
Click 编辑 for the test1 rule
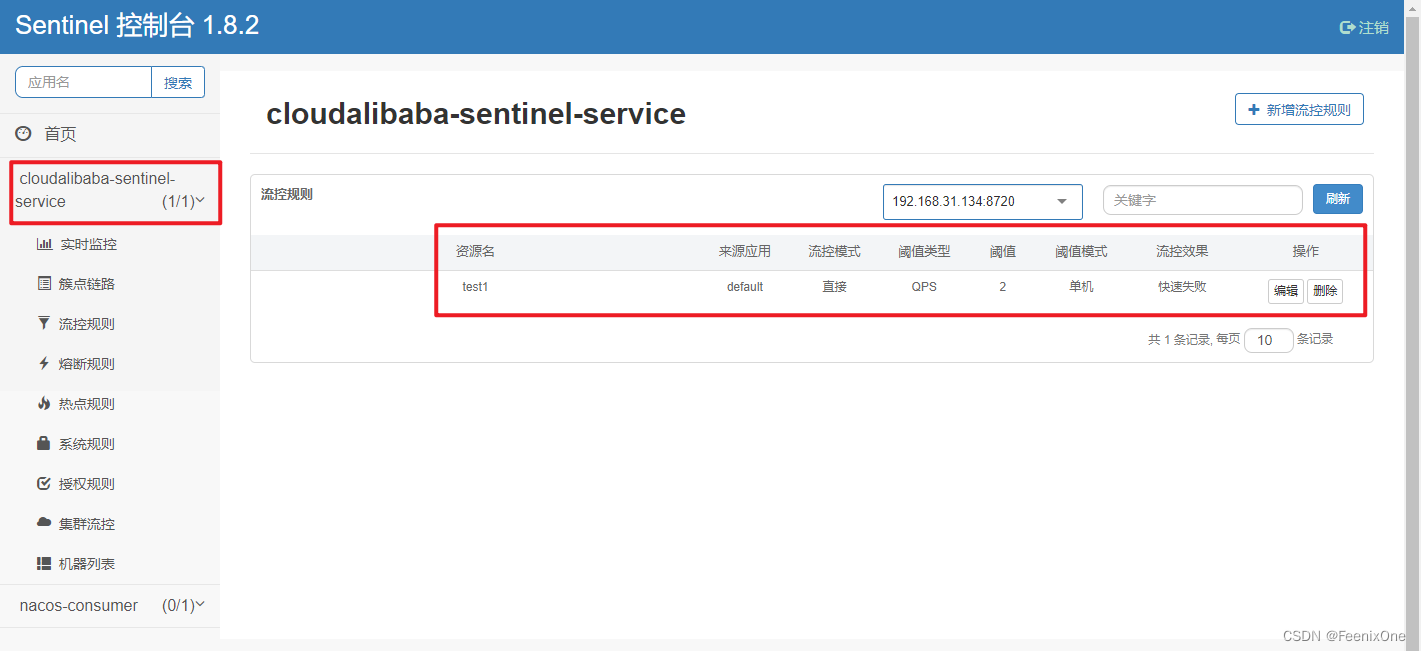coord(1286,291)
